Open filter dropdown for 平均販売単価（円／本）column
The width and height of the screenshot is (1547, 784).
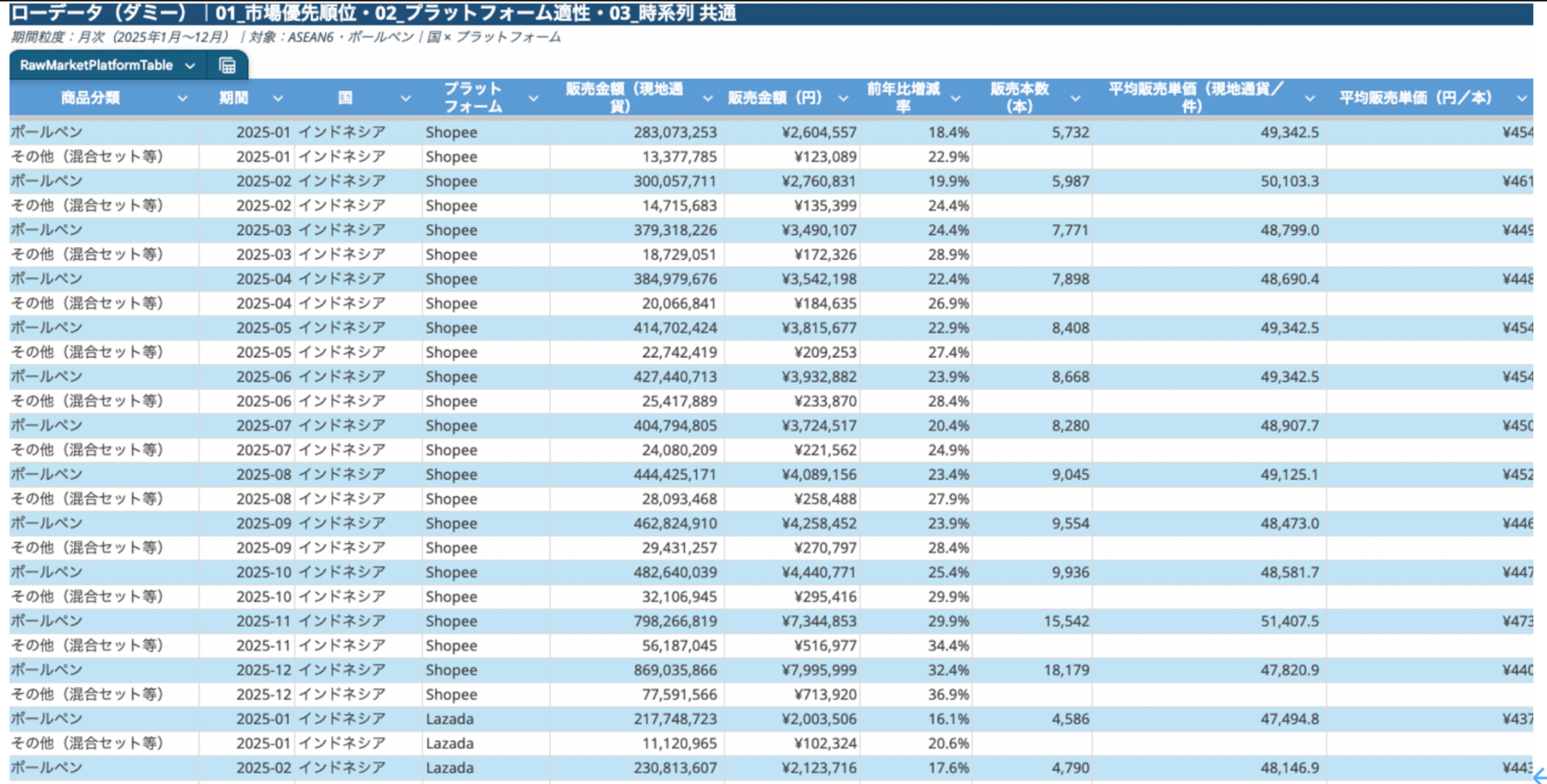pos(1522,98)
